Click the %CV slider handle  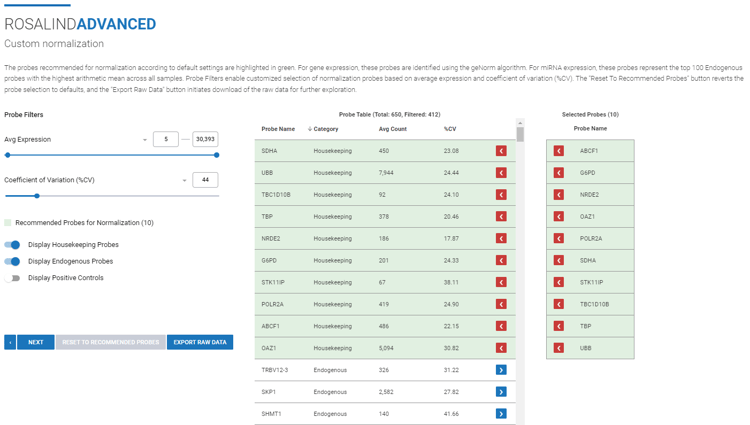[37, 196]
